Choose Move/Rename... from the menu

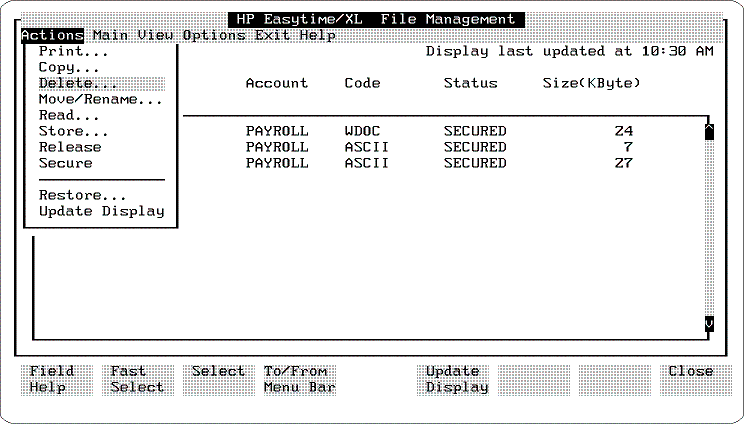click(x=101, y=100)
